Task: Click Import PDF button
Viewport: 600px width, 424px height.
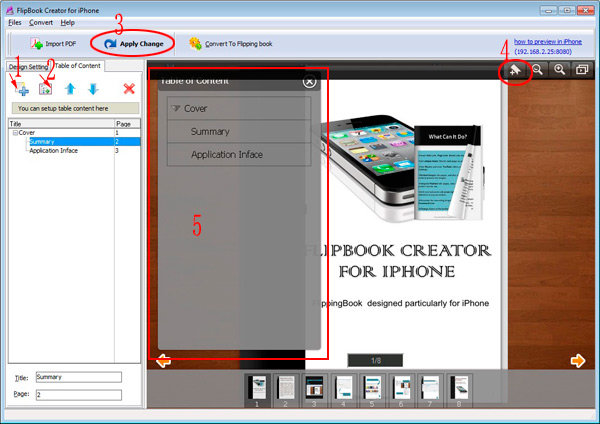Action: tap(56, 44)
